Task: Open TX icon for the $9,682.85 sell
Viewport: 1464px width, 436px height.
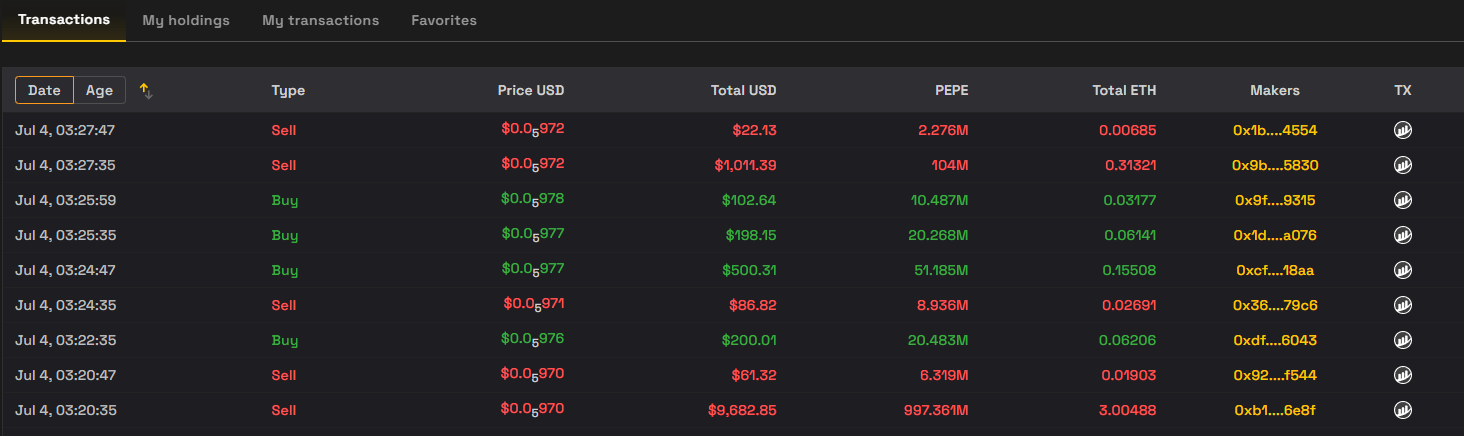Action: 1402,410
